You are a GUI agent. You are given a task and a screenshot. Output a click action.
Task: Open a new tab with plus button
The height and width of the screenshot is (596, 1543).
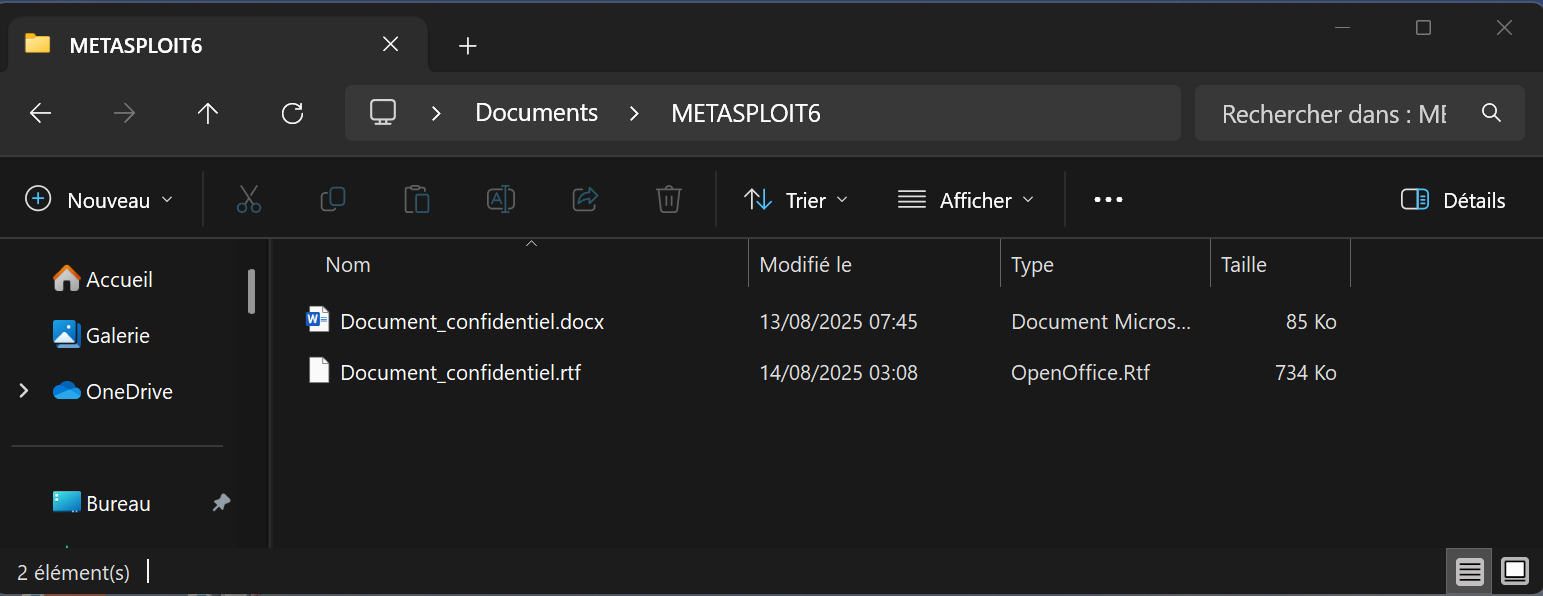(x=467, y=46)
